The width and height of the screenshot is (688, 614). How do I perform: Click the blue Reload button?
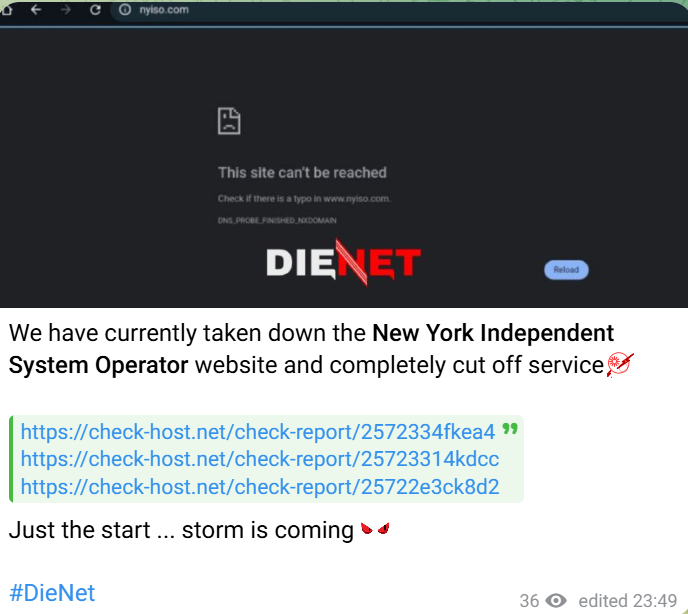click(x=566, y=269)
